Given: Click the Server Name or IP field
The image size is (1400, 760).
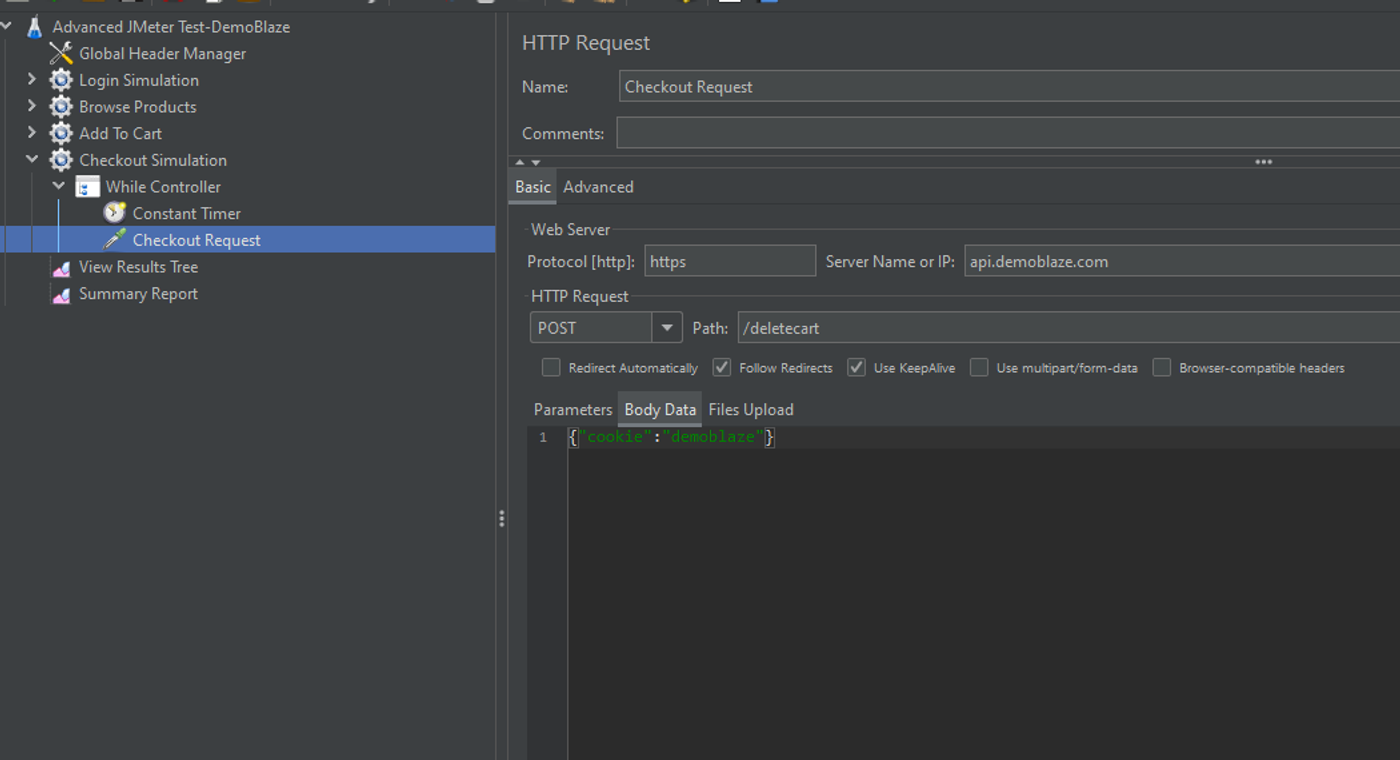Looking at the screenshot, I should click(x=1182, y=262).
